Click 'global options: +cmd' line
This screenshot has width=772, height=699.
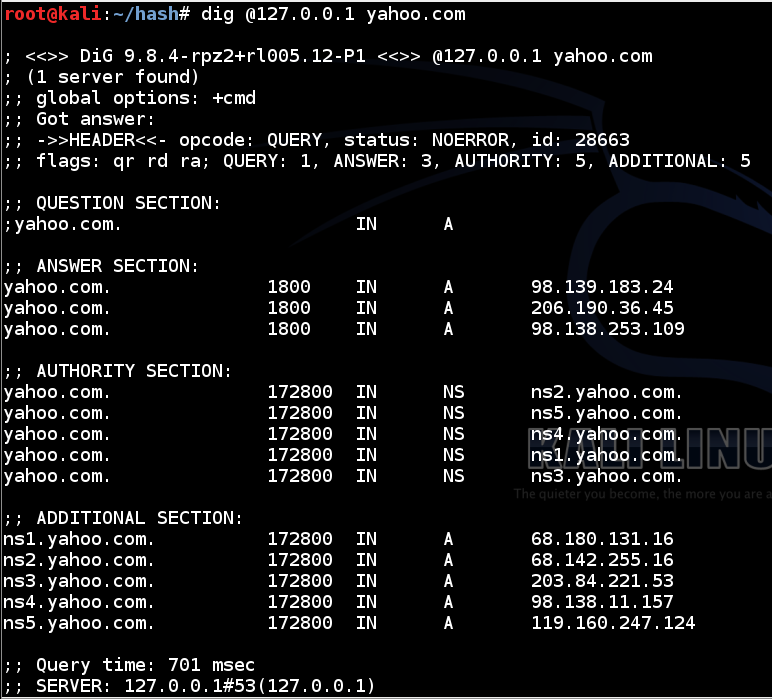130,98
